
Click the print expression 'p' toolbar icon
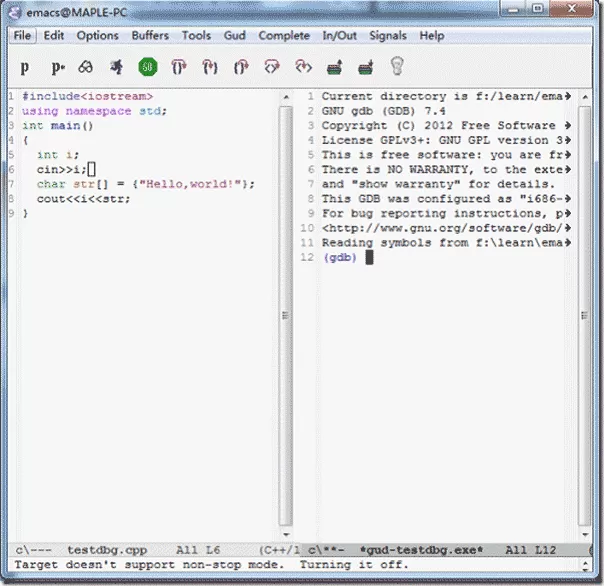(x=25, y=67)
